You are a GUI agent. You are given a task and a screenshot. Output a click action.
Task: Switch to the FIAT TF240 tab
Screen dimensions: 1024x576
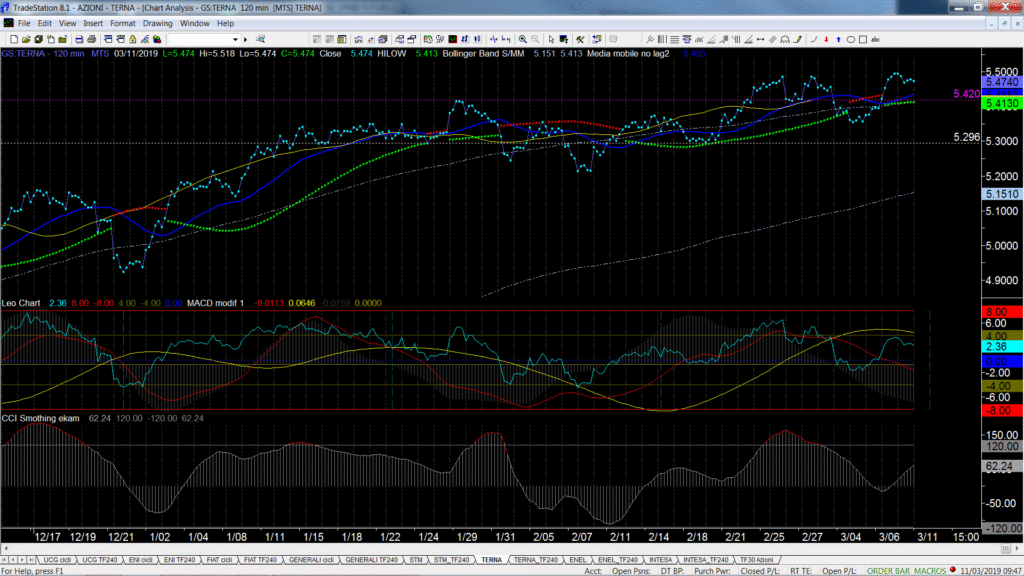260,560
